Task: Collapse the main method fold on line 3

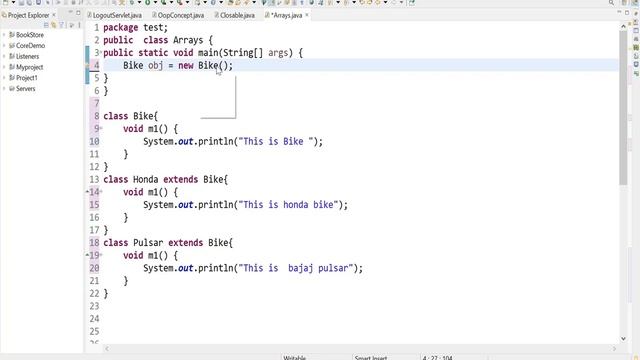Action: [101, 53]
